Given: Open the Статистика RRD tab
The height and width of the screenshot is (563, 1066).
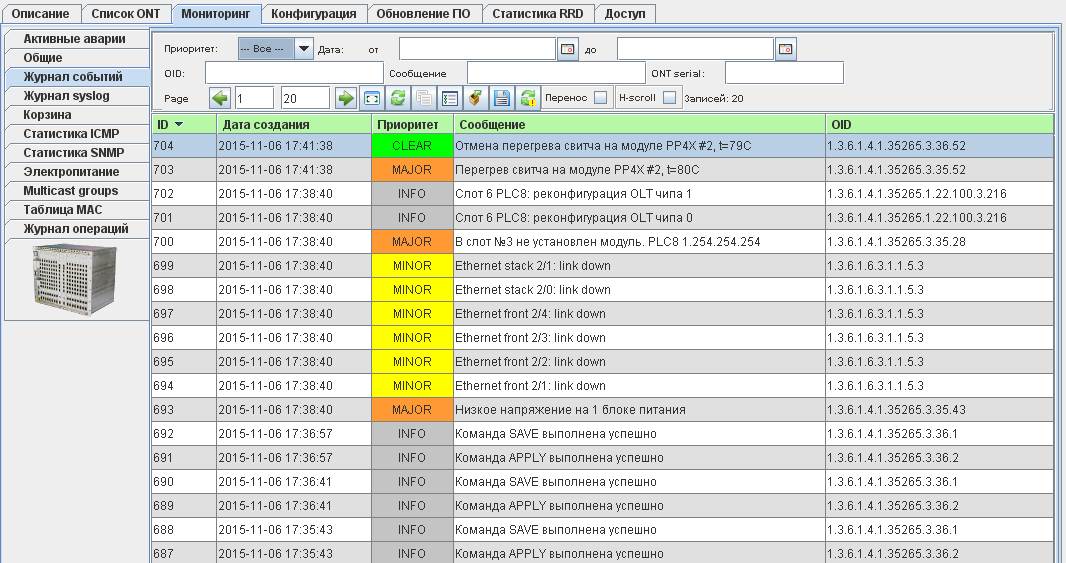Looking at the screenshot, I should point(539,14).
